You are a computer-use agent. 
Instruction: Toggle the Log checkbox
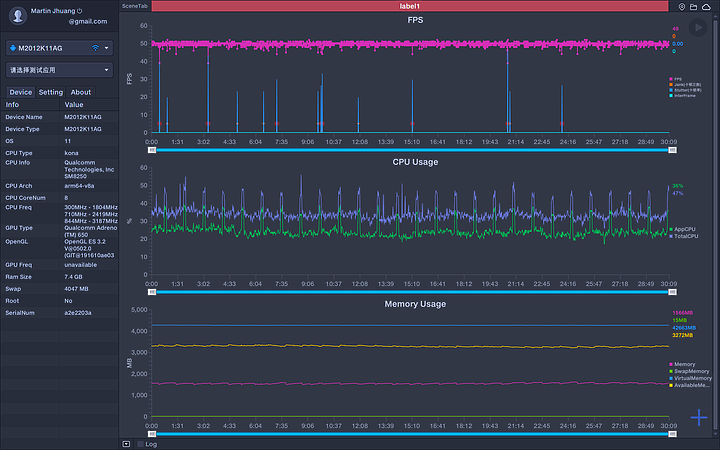[x=141, y=444]
